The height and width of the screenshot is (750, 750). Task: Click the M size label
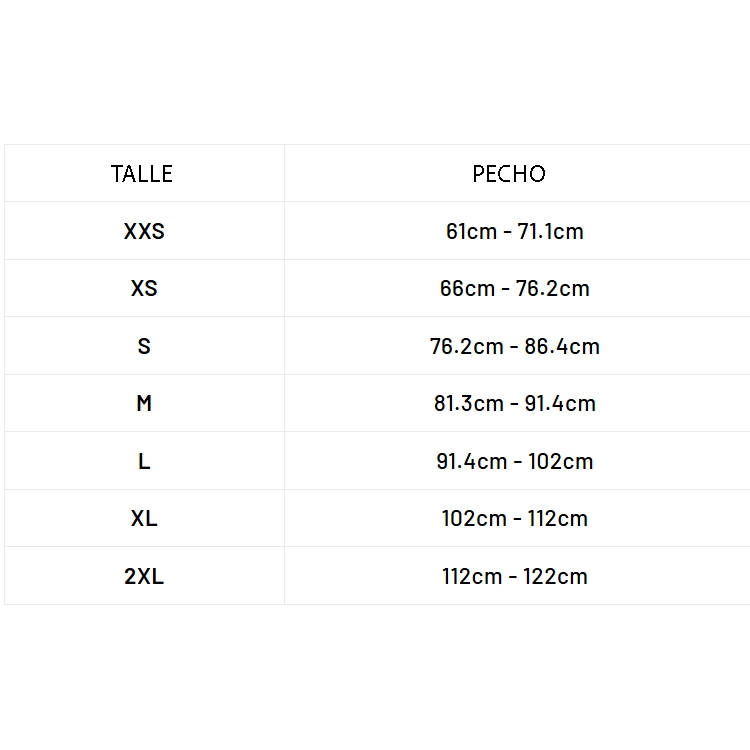(144, 404)
